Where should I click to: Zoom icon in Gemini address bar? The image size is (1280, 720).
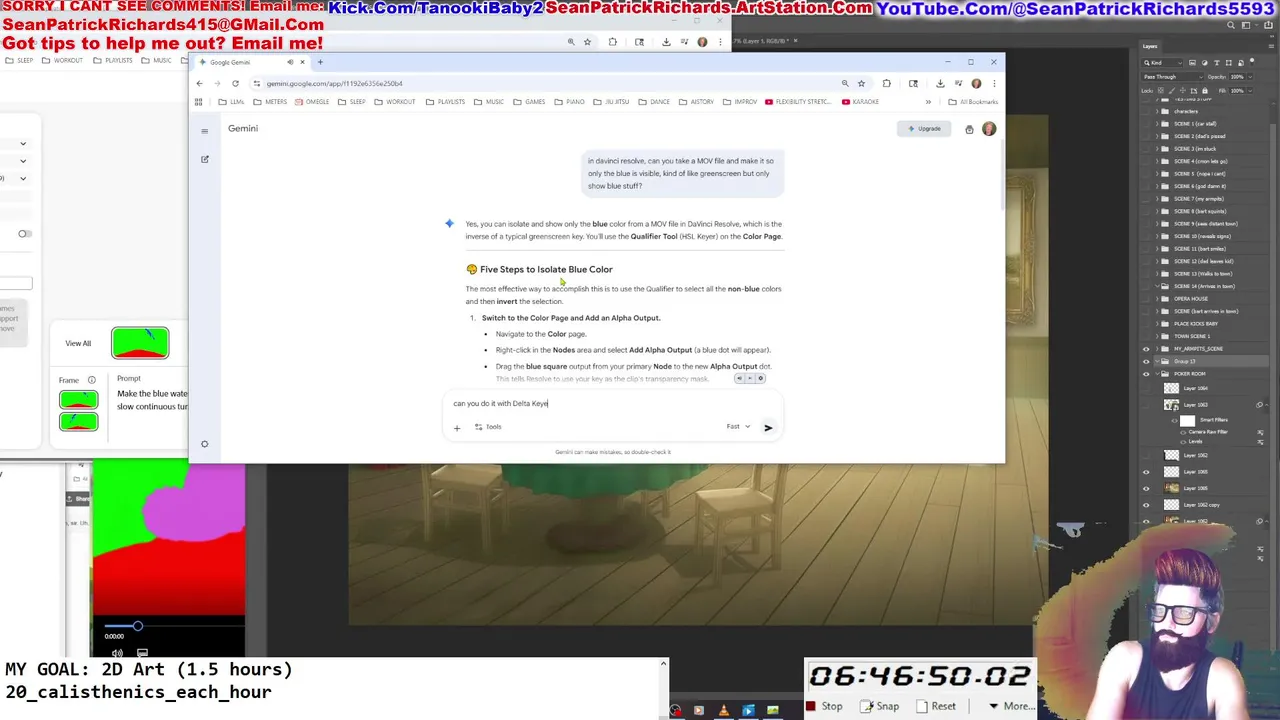(845, 83)
